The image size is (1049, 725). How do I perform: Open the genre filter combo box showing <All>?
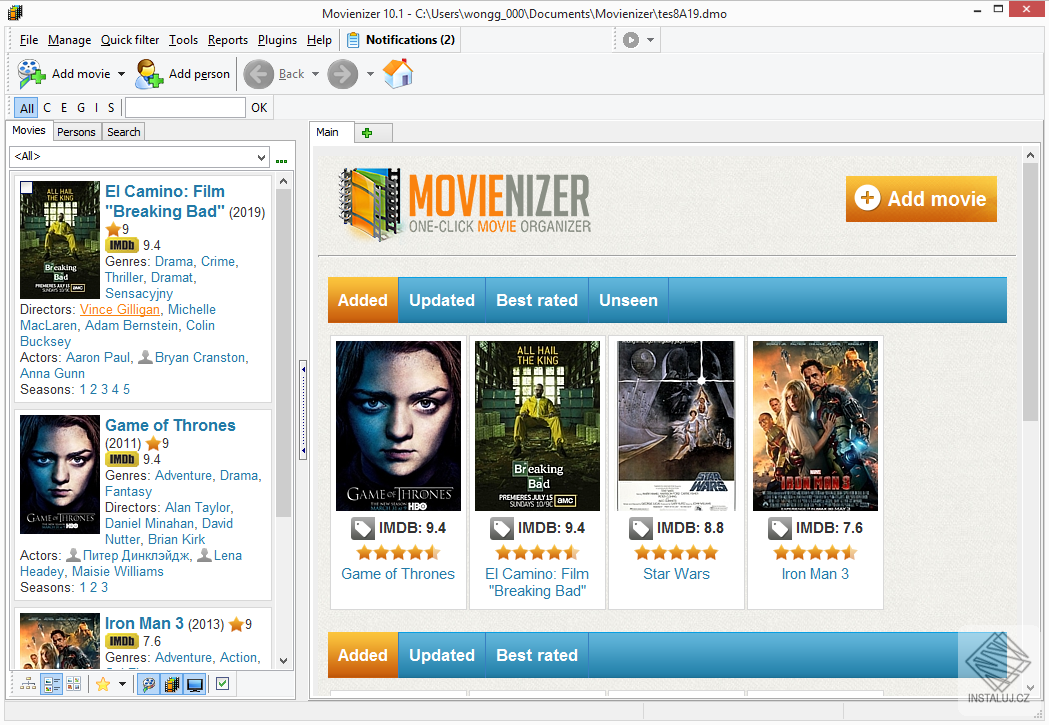tap(140, 157)
